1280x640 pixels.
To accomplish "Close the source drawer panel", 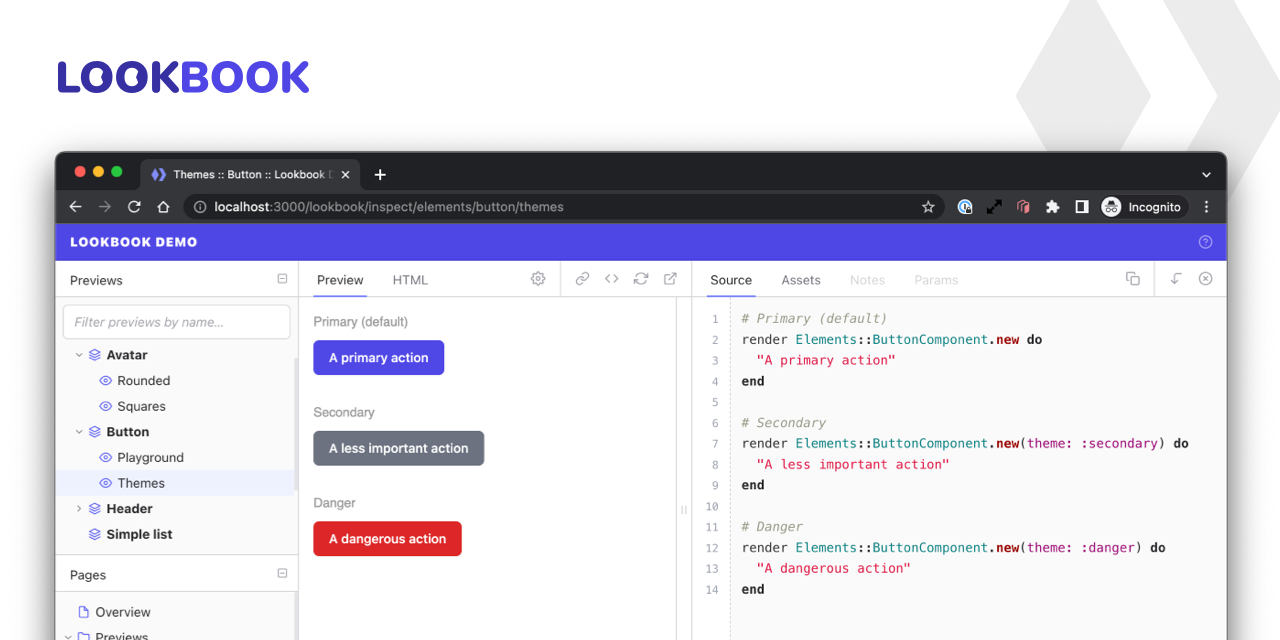I will point(1205,279).
